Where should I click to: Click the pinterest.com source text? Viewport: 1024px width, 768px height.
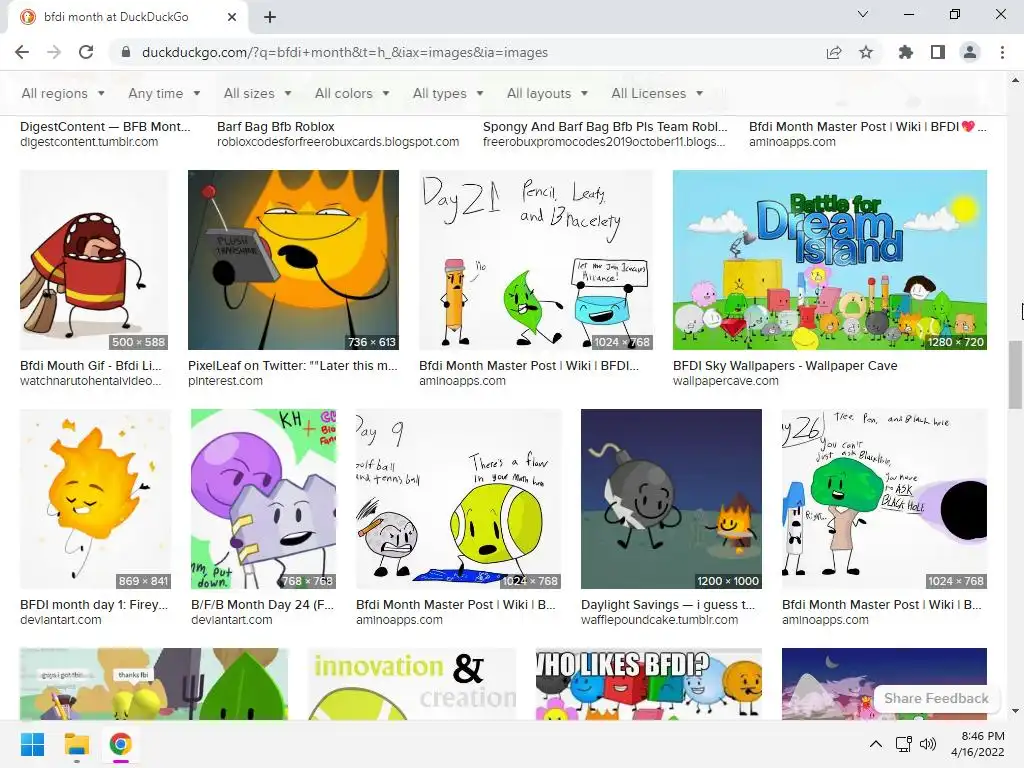(225, 381)
